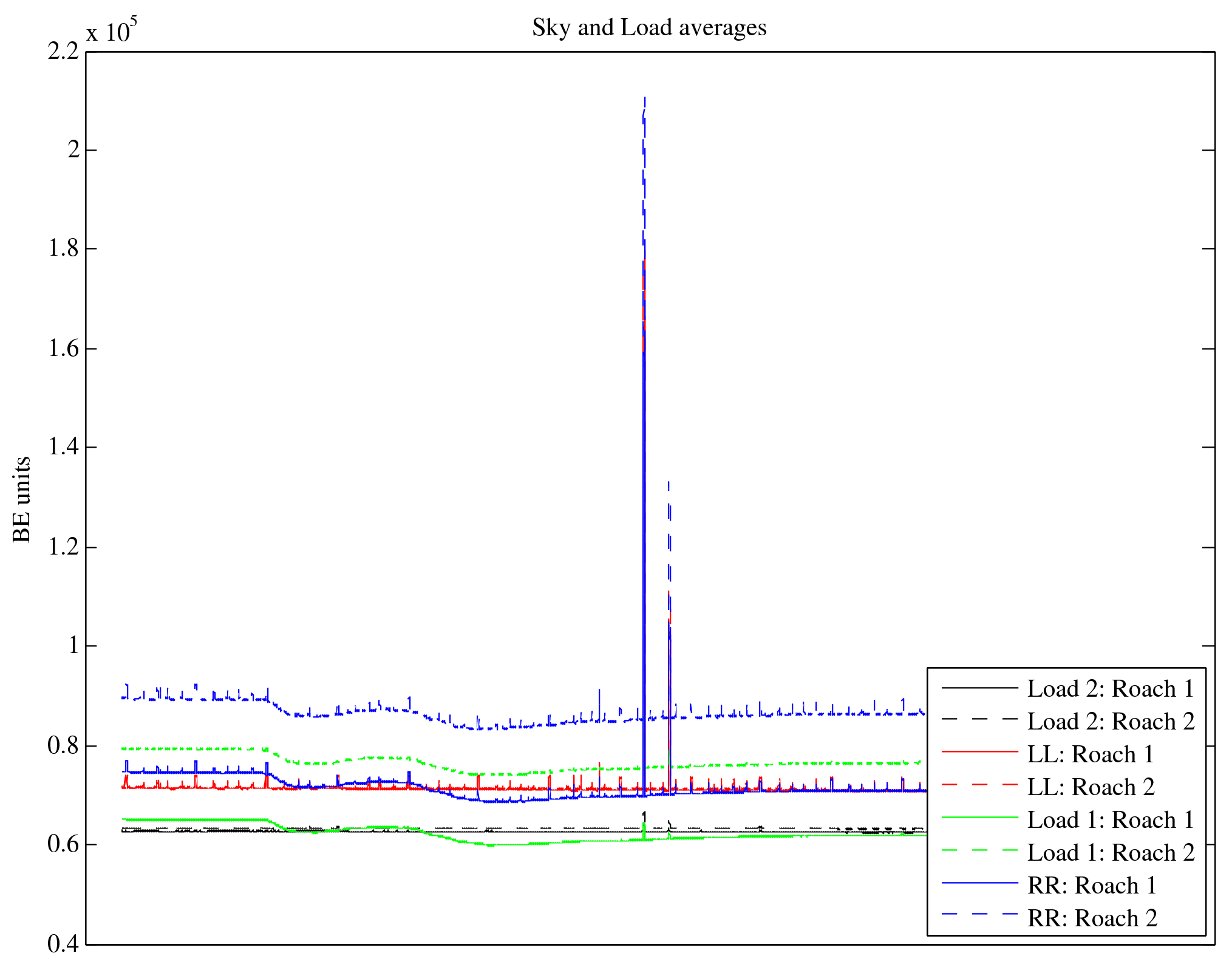Viewport: 1232px width, 967px height.
Task: Click the 'x 10^5' axis exponent label
Action: [x=112, y=30]
